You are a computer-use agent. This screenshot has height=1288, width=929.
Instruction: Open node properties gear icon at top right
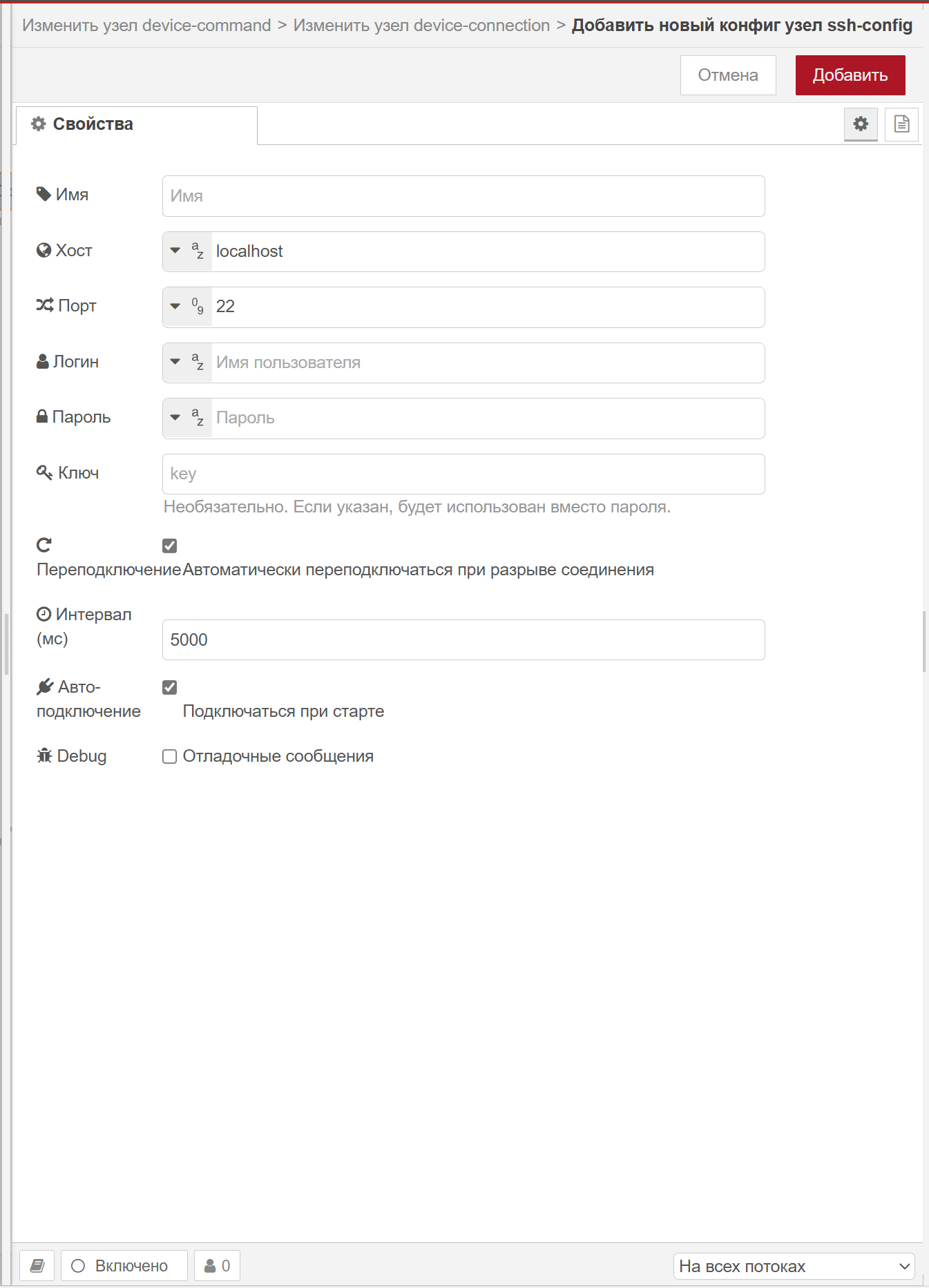tap(861, 124)
